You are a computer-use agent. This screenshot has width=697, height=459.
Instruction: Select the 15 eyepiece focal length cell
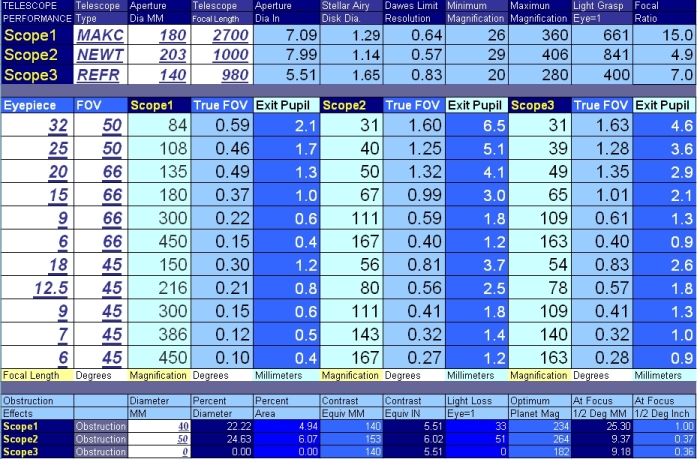click(x=37, y=195)
